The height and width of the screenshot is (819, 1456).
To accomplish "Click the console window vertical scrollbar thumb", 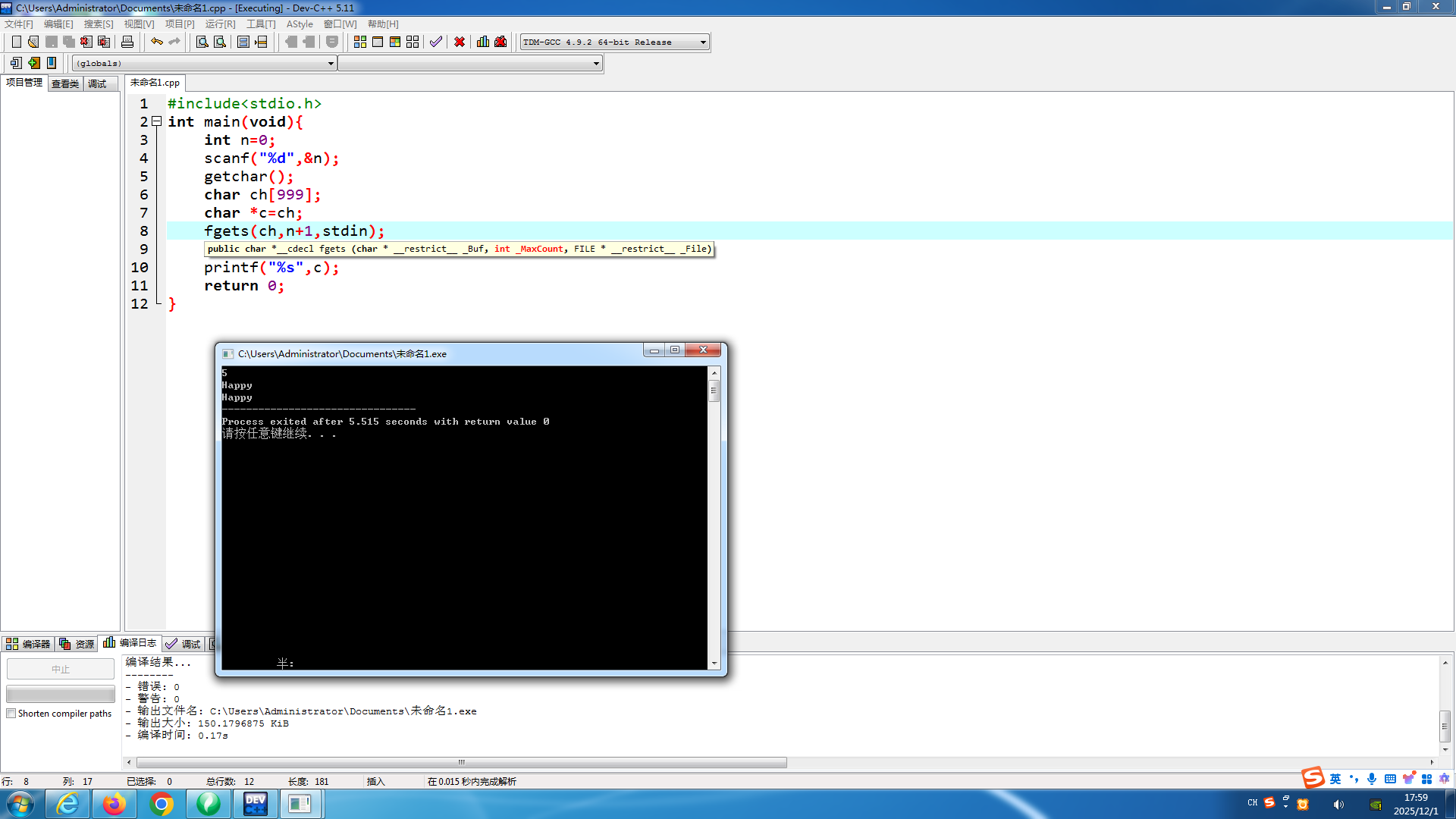I will point(714,391).
